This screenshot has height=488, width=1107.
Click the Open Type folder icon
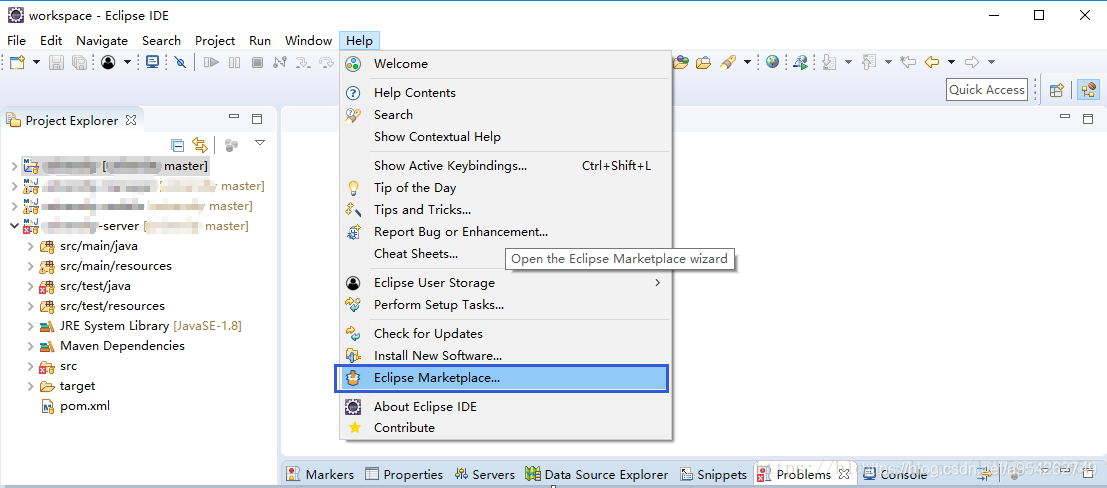tap(681, 62)
